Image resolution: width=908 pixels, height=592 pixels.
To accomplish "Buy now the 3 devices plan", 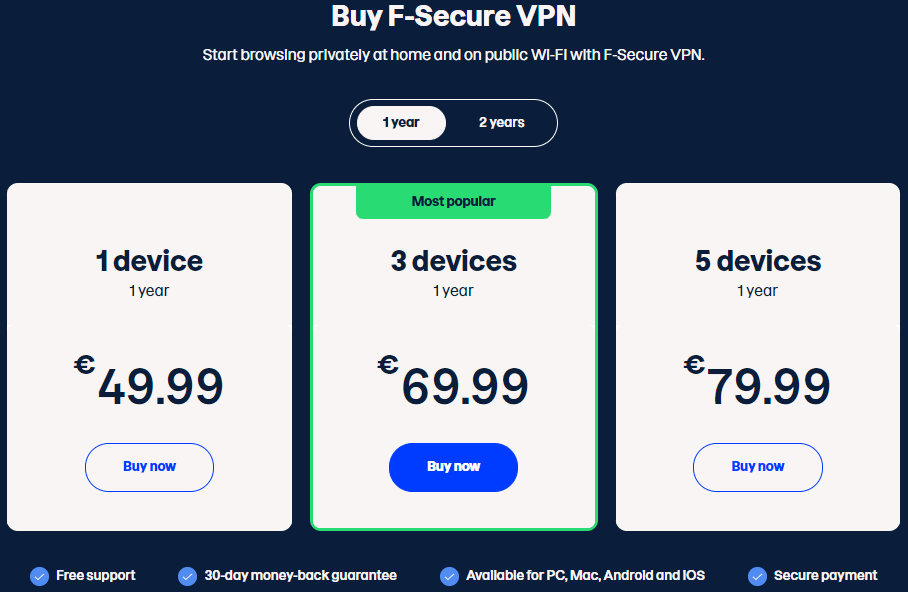I will click(453, 467).
